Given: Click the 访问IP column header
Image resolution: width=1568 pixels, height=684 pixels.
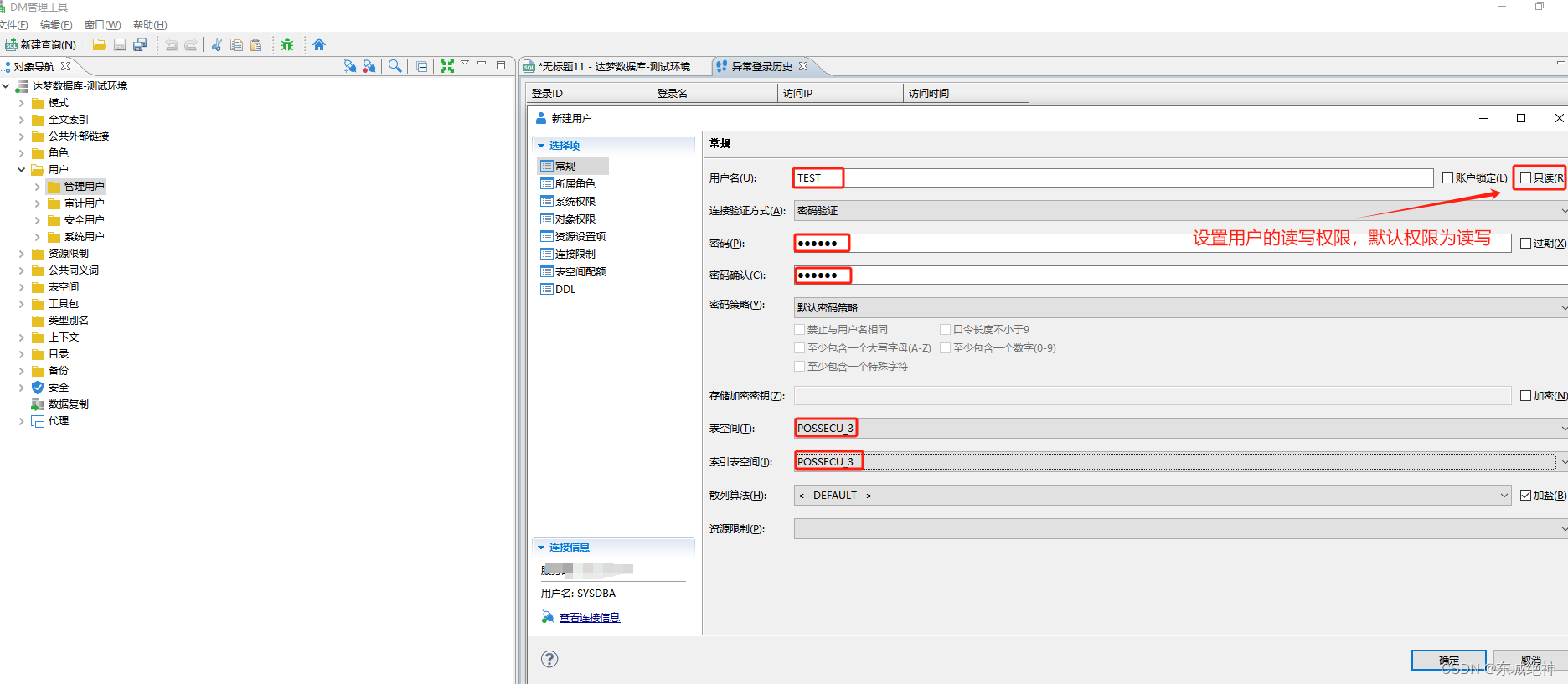Looking at the screenshot, I should coord(841,93).
